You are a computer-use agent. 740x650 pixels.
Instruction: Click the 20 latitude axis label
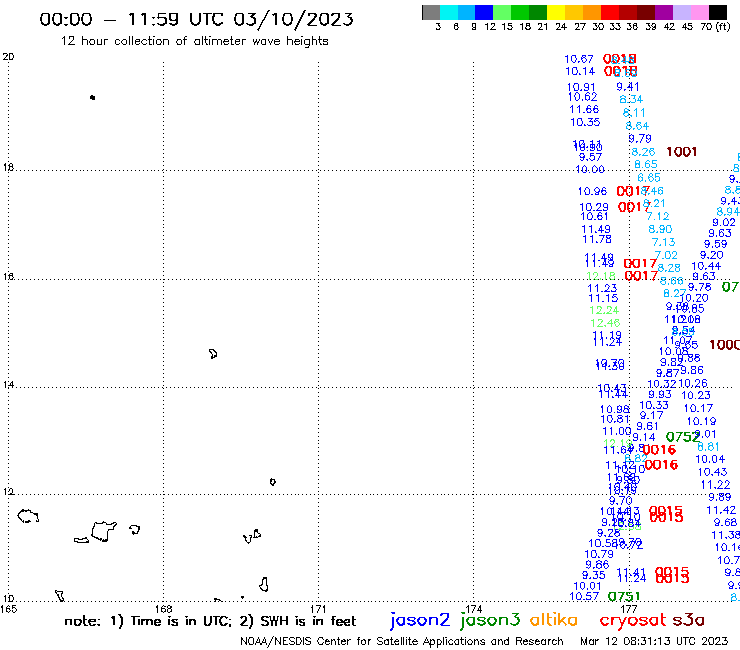coord(8,57)
